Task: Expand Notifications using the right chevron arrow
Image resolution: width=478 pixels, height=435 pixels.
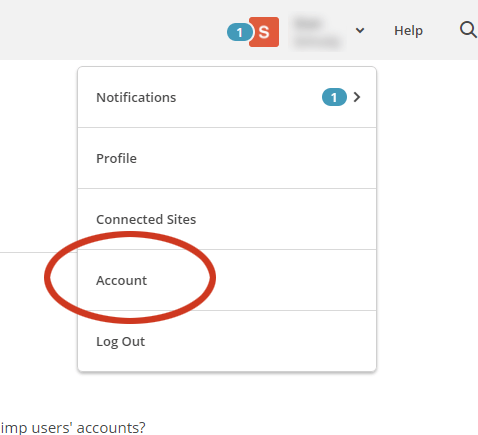Action: [357, 97]
